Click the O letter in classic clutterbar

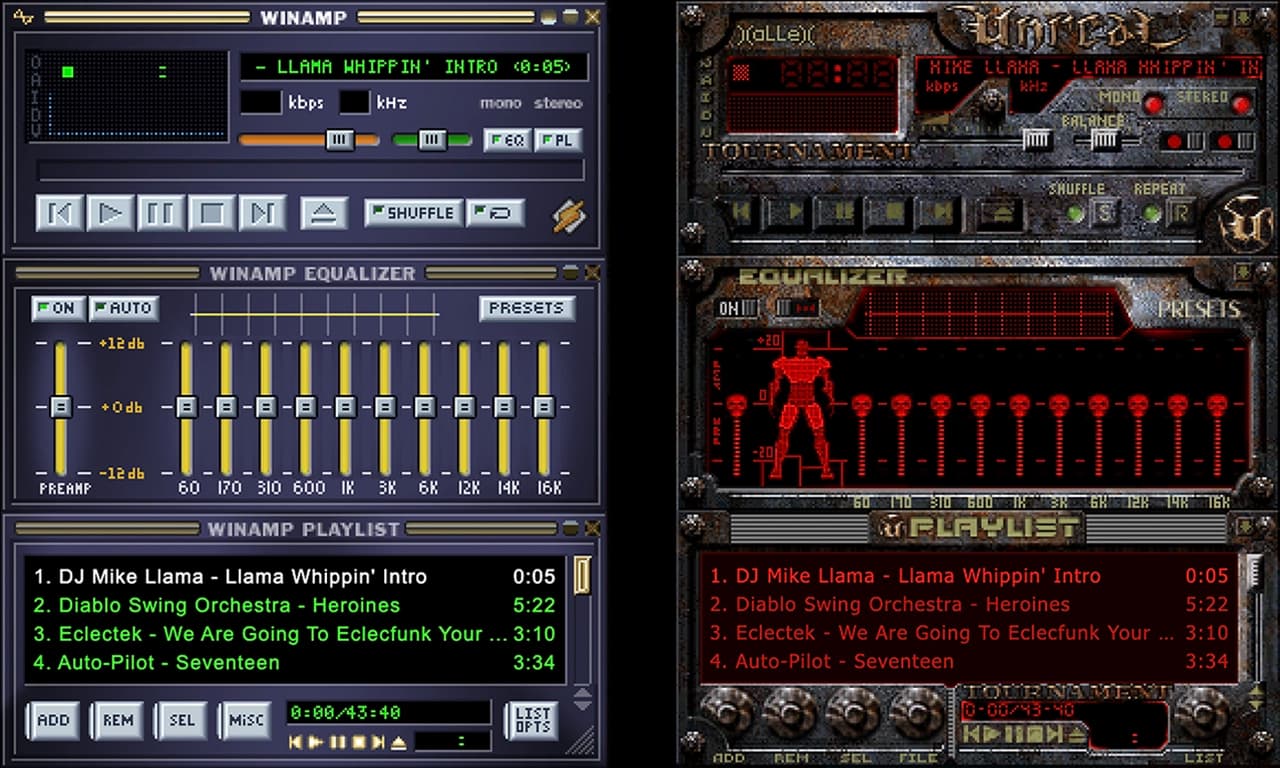coord(35,62)
